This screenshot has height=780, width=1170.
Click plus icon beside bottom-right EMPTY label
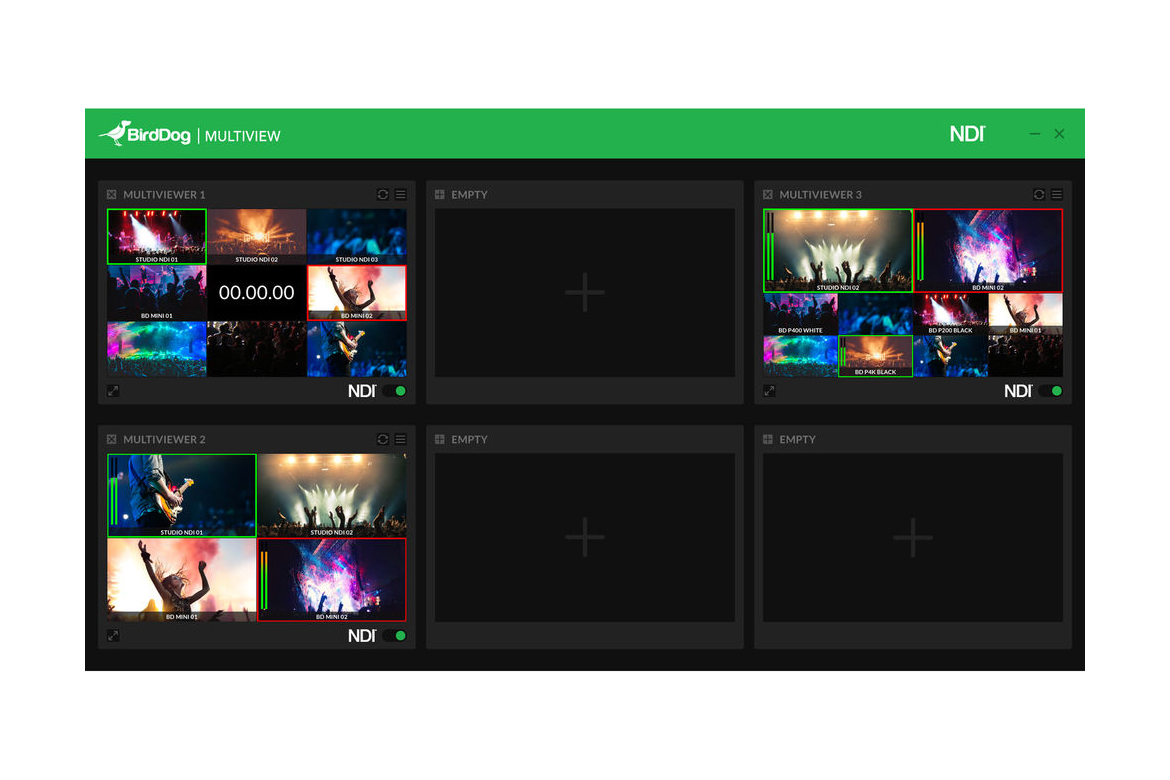coord(768,440)
